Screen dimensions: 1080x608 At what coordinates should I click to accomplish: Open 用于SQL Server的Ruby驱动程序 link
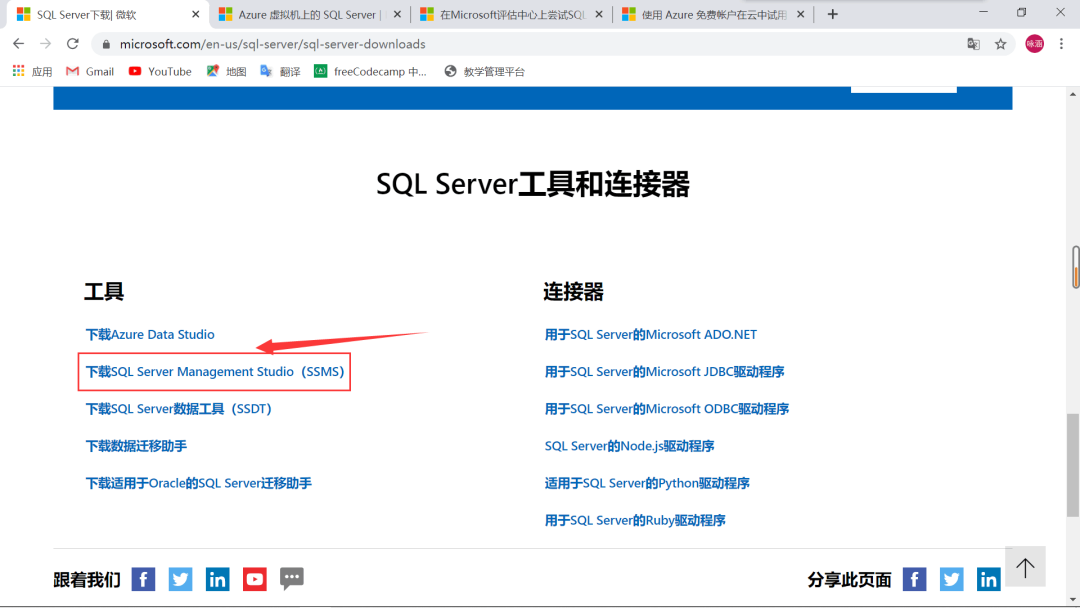click(x=635, y=521)
